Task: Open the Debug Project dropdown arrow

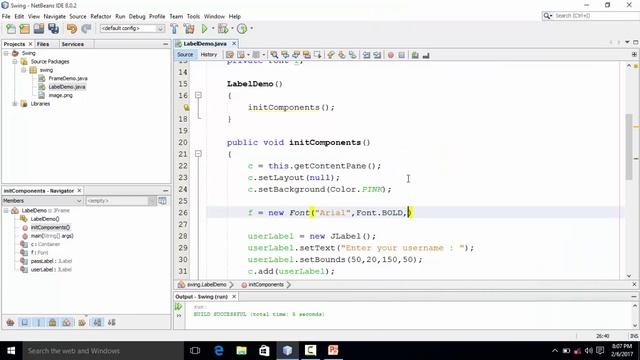Action: coord(232,29)
